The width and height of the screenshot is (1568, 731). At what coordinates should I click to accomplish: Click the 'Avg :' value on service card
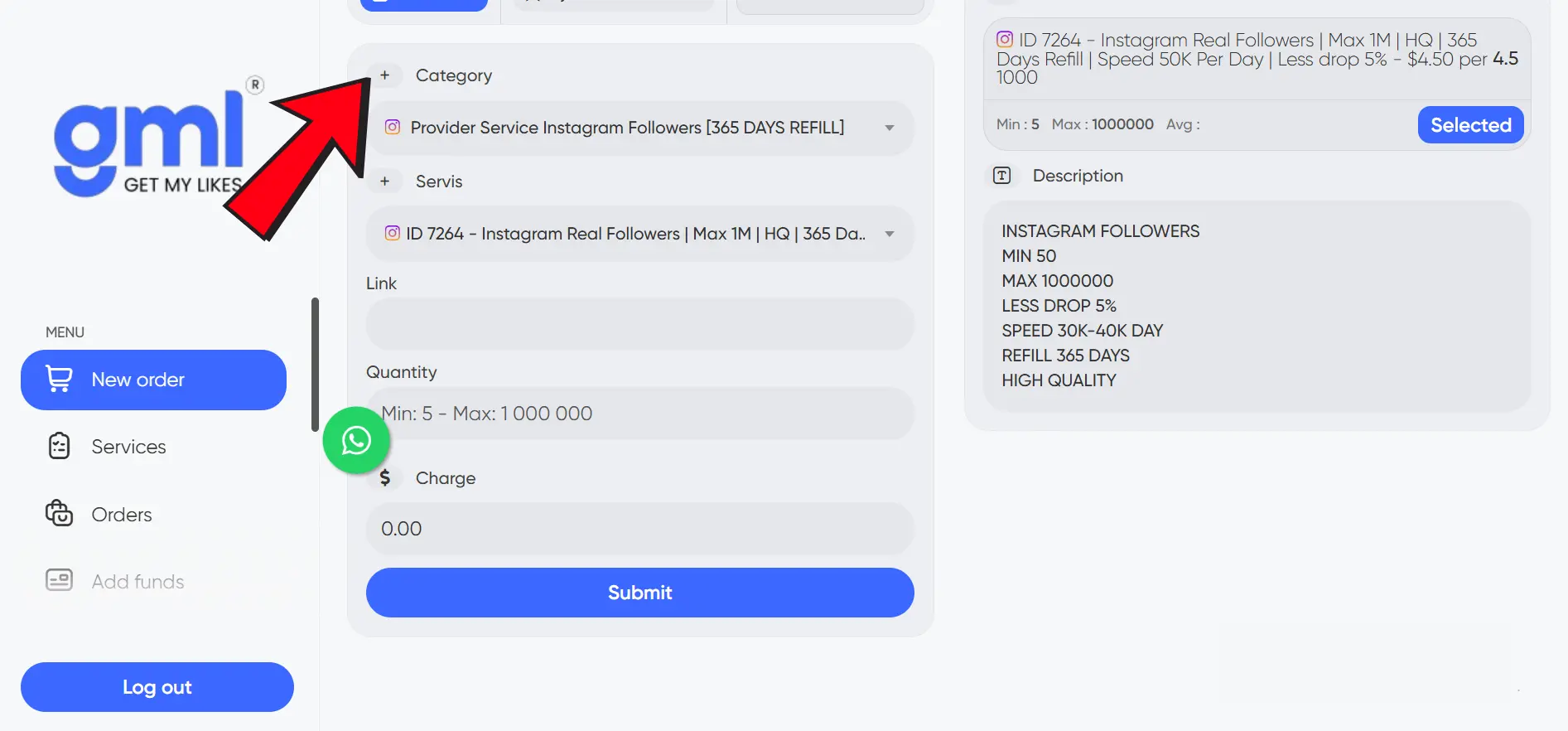pyautogui.click(x=1183, y=124)
